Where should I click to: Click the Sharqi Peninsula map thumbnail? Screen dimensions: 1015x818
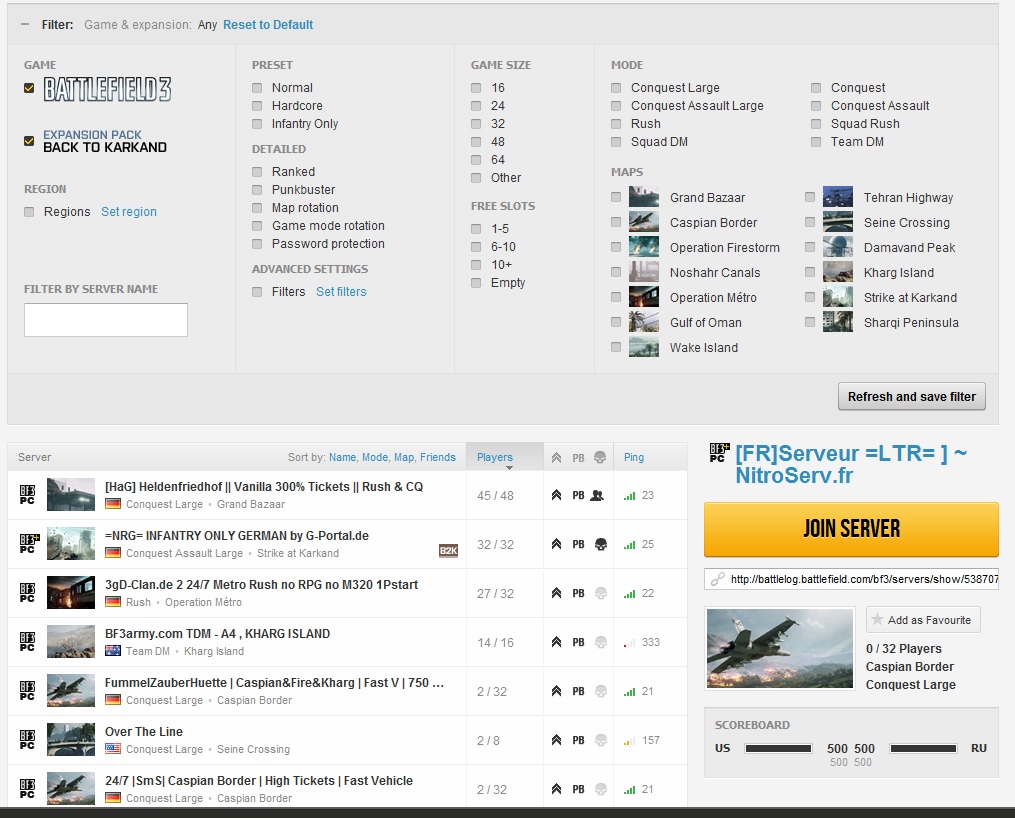point(838,322)
